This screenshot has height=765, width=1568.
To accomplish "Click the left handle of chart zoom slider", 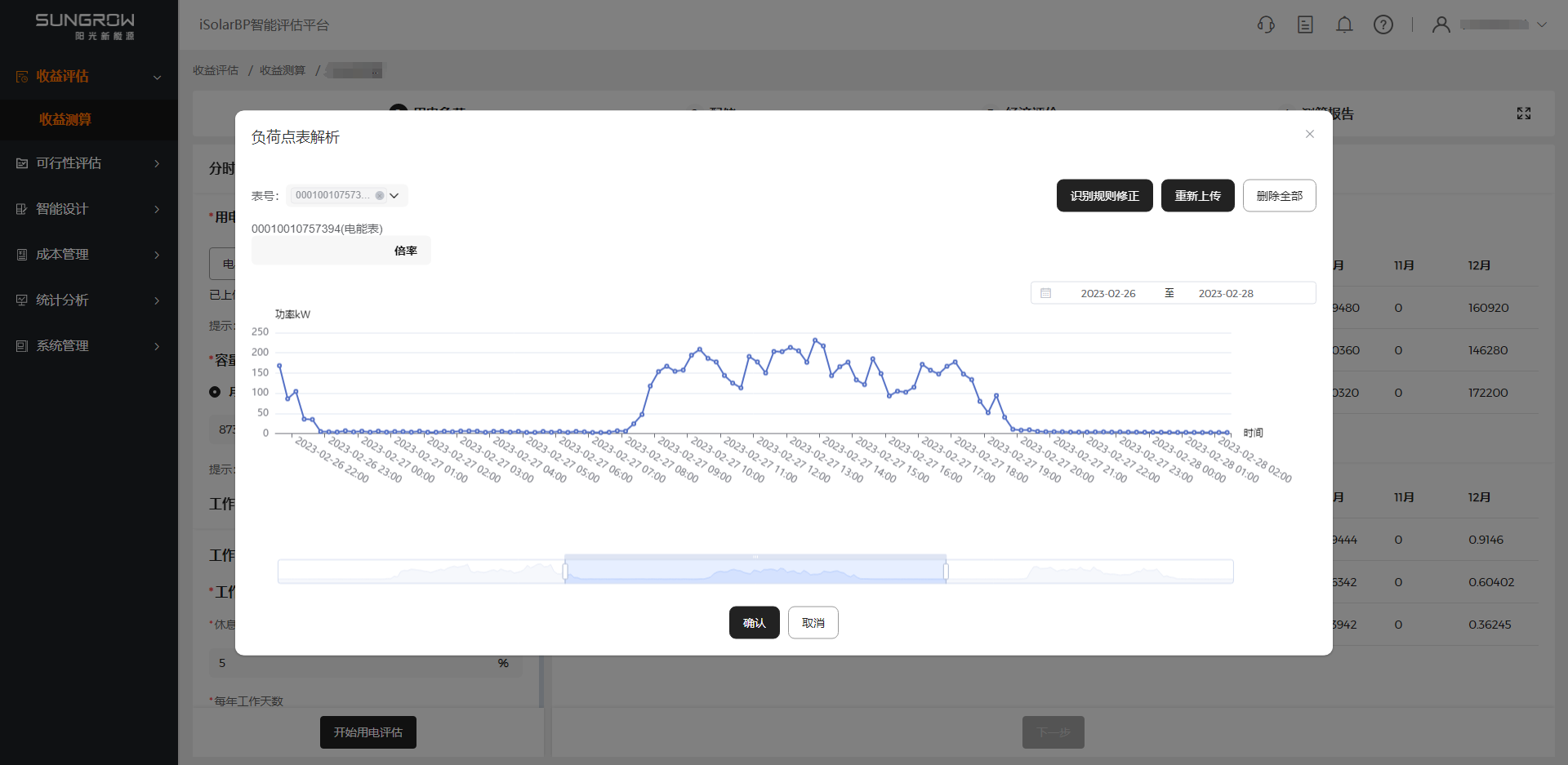I will coord(565,572).
